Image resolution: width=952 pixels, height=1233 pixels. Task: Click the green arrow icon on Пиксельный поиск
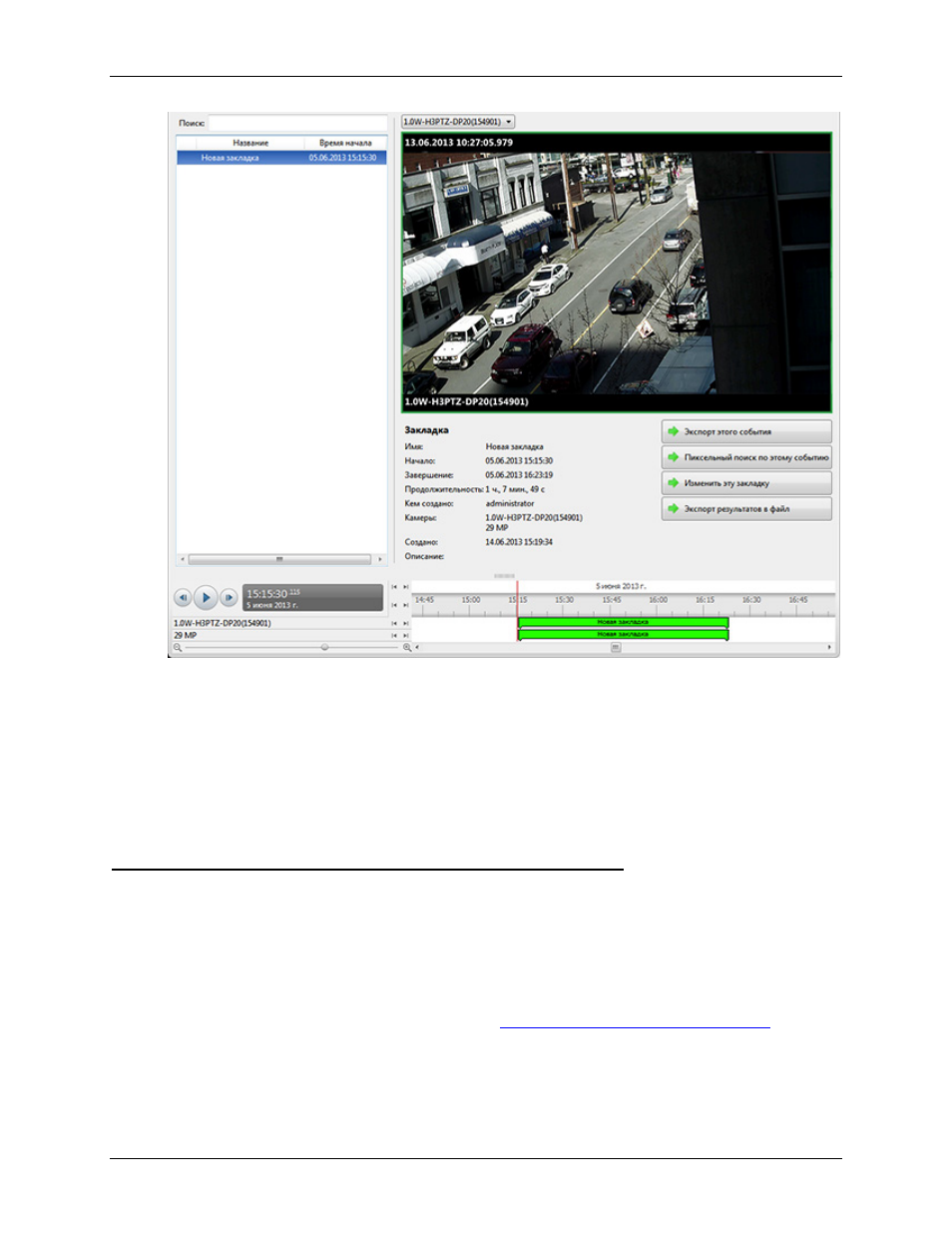coord(674,457)
